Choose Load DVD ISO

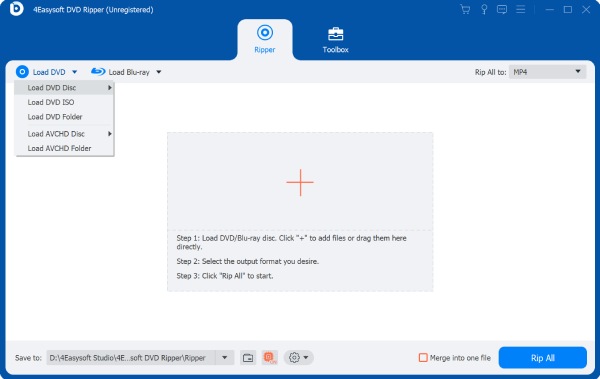tap(64, 102)
